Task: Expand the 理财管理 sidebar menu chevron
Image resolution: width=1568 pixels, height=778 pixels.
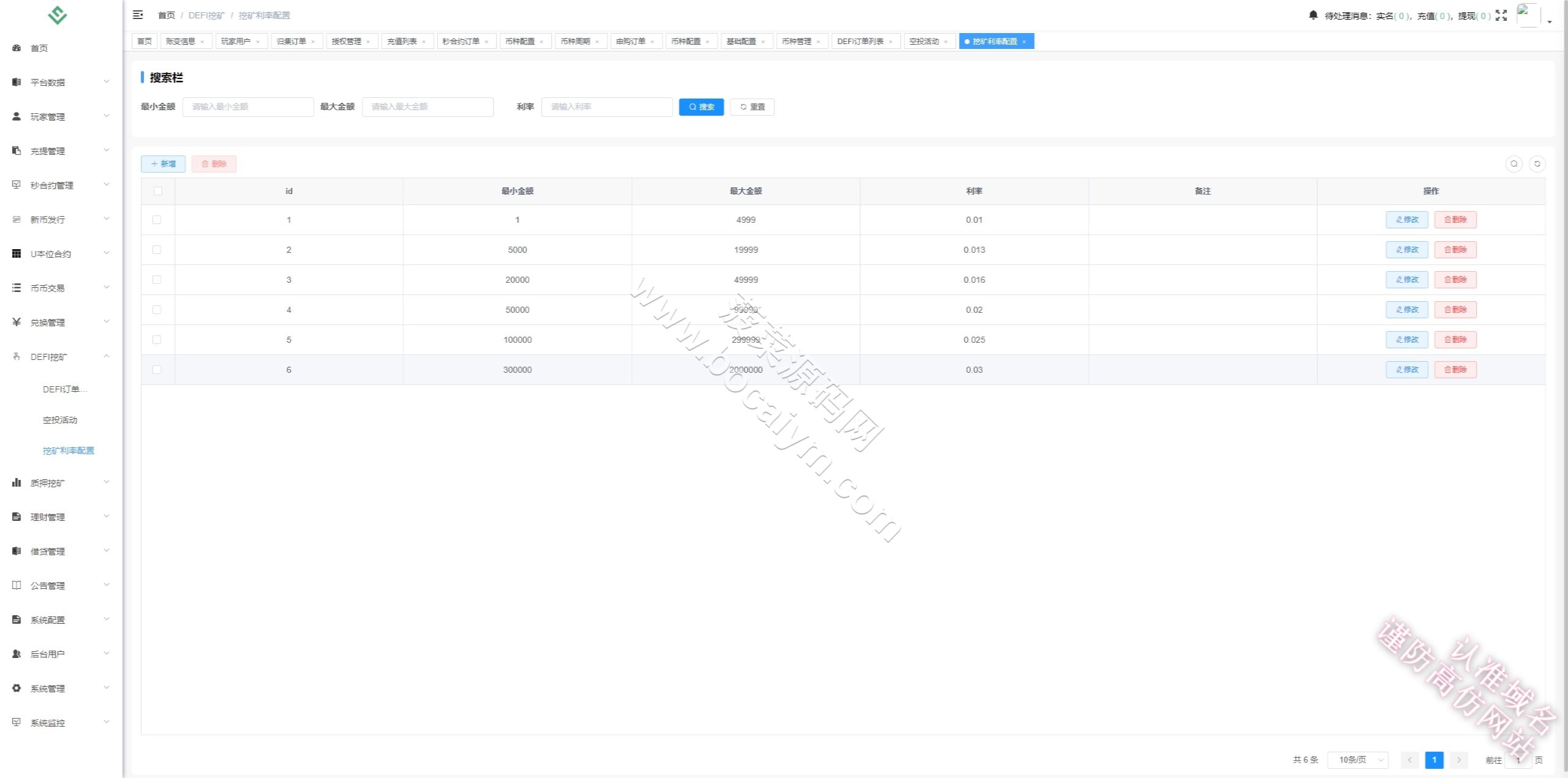Action: (x=107, y=517)
